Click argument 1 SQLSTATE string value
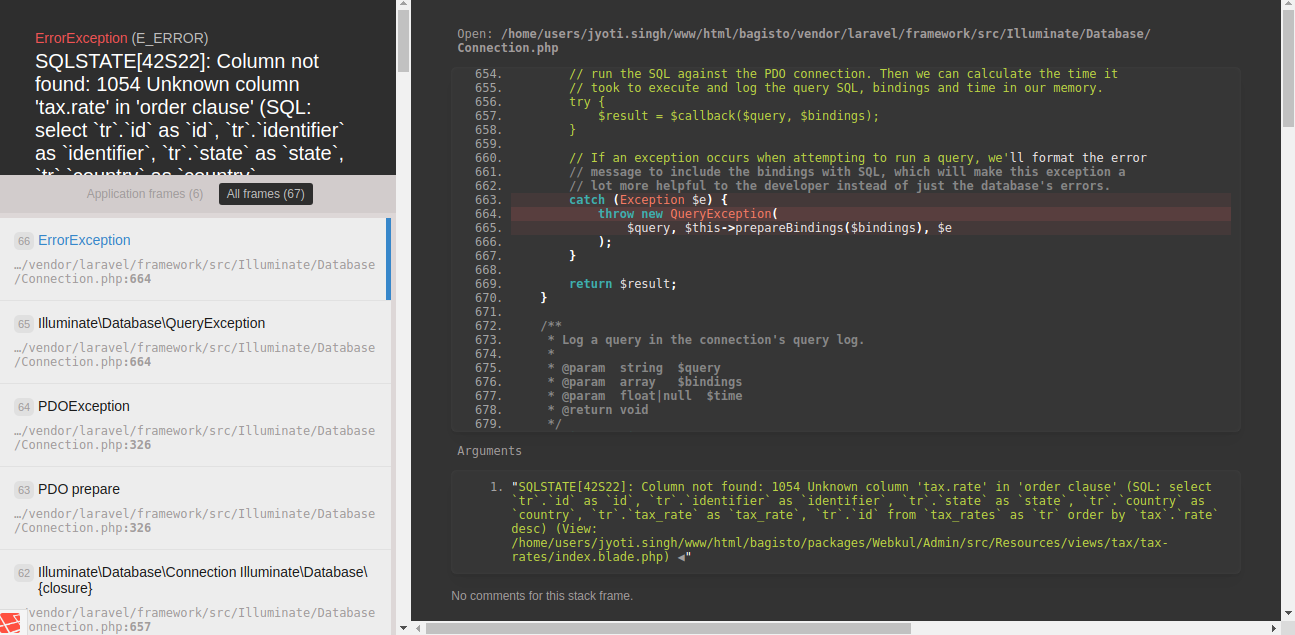Screen dimensions: 1295x635 pyautogui.click(x=865, y=522)
